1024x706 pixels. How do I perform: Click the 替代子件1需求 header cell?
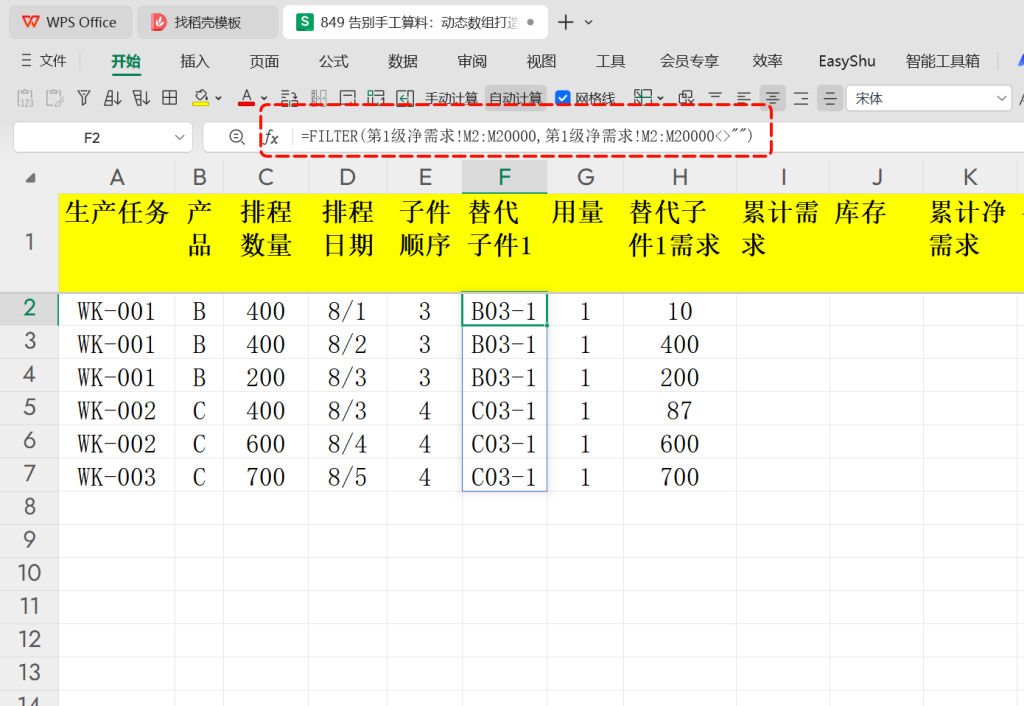click(680, 242)
